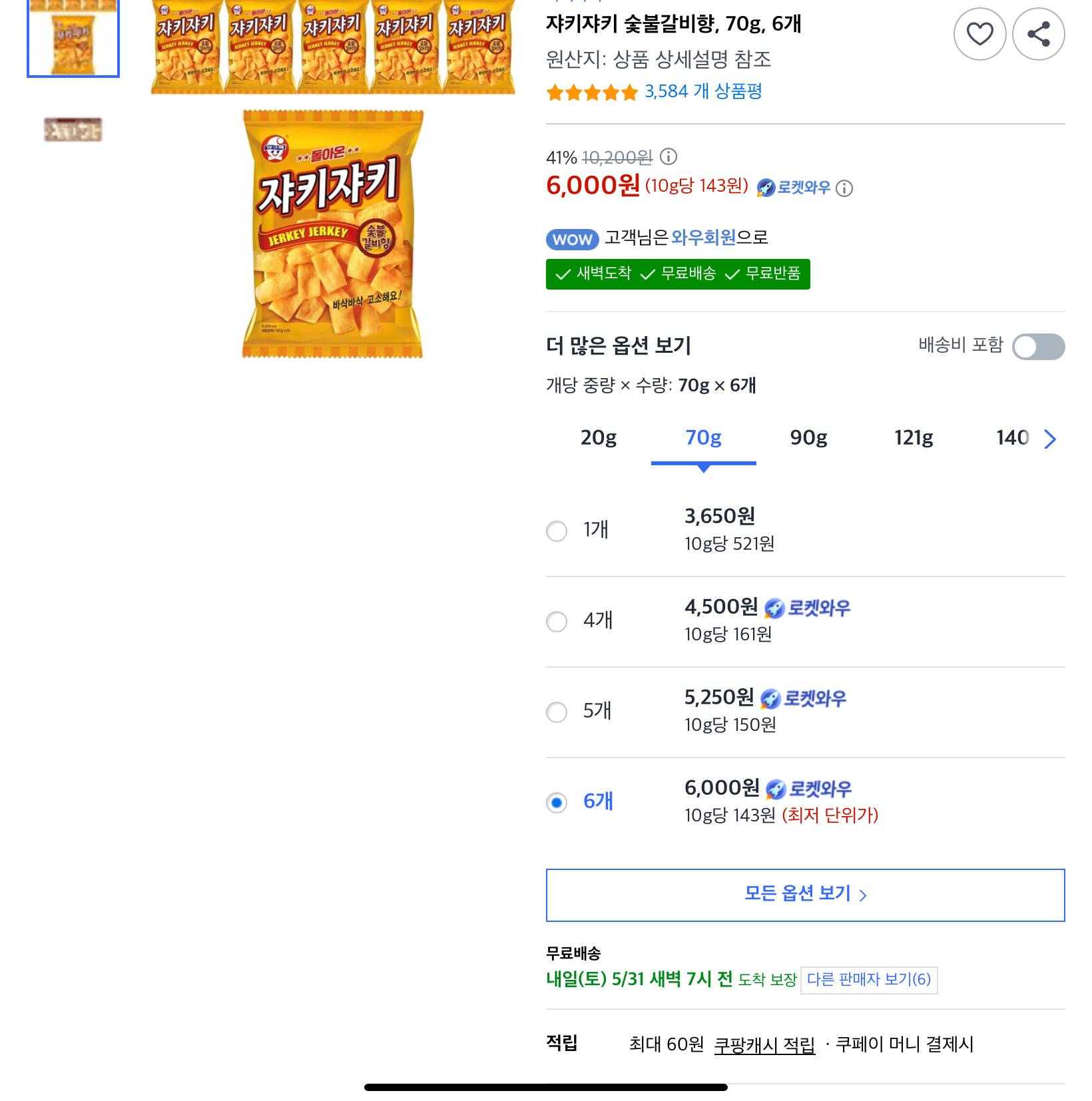Select the second product thumbnail image
This screenshot has width=1092, height=1101.
click(73, 130)
